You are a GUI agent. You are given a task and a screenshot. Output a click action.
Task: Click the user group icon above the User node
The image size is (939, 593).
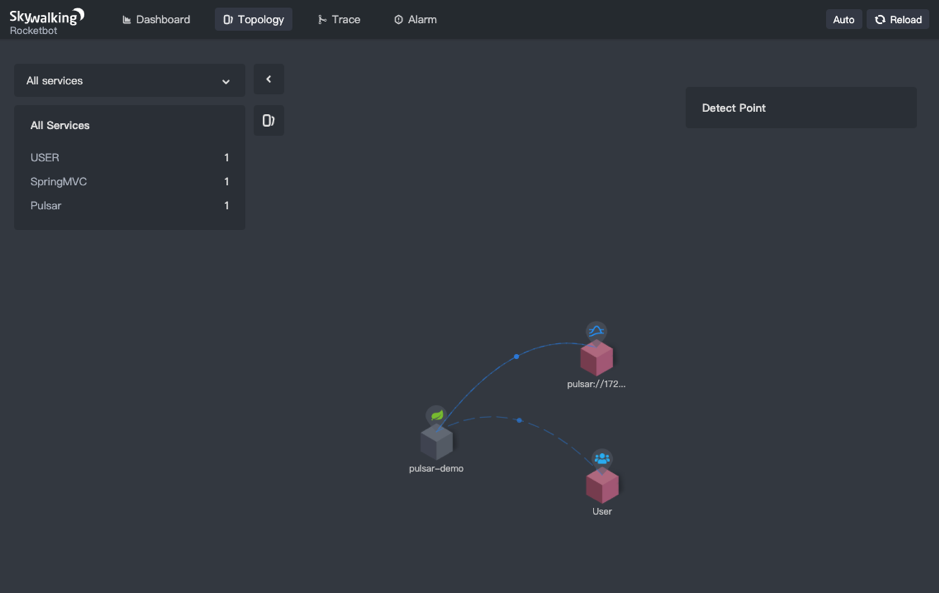(x=602, y=456)
